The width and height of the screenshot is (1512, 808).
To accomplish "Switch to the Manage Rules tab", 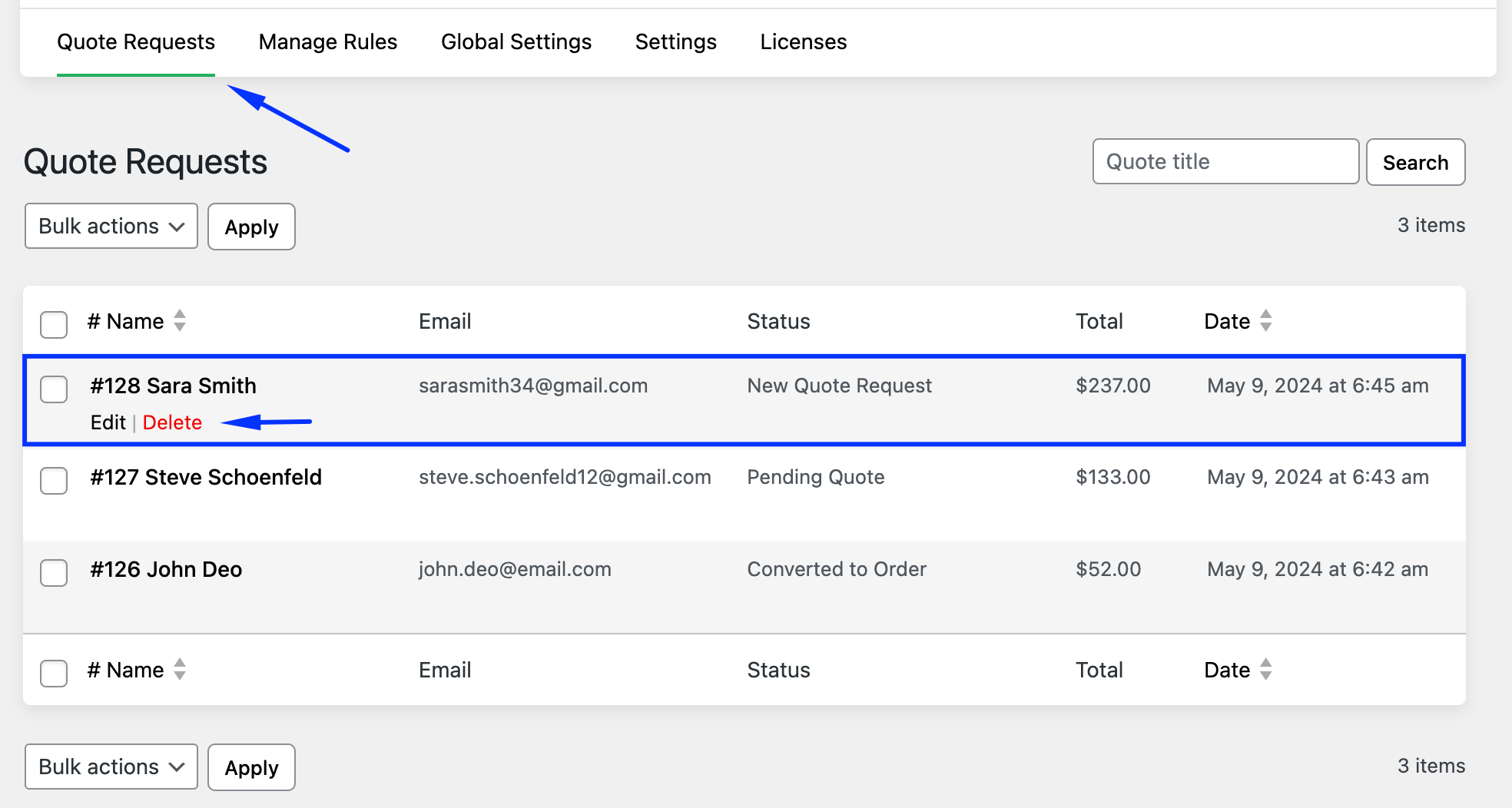I will click(328, 42).
